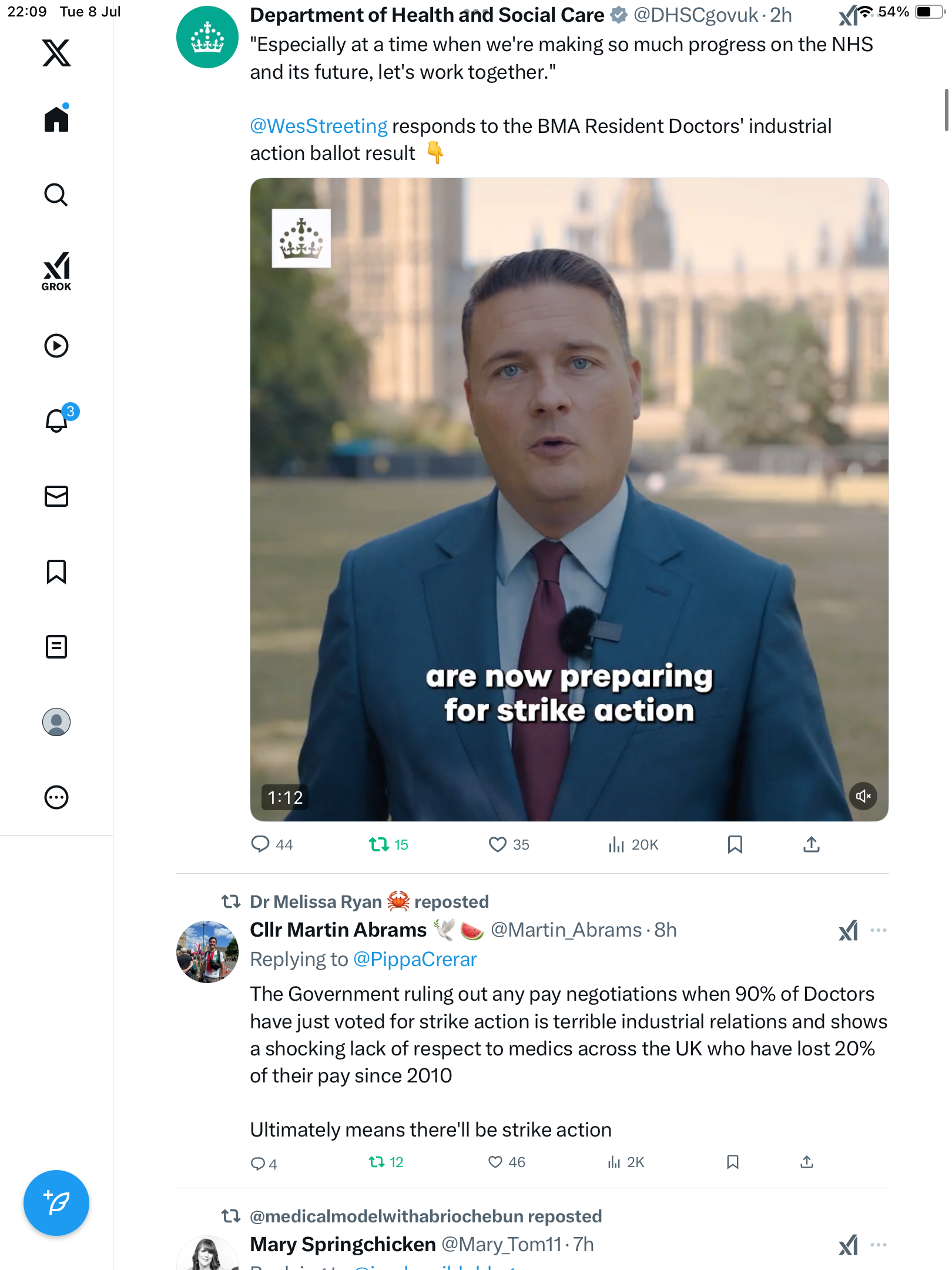Play the DHSC video thumbnail

coord(569,500)
